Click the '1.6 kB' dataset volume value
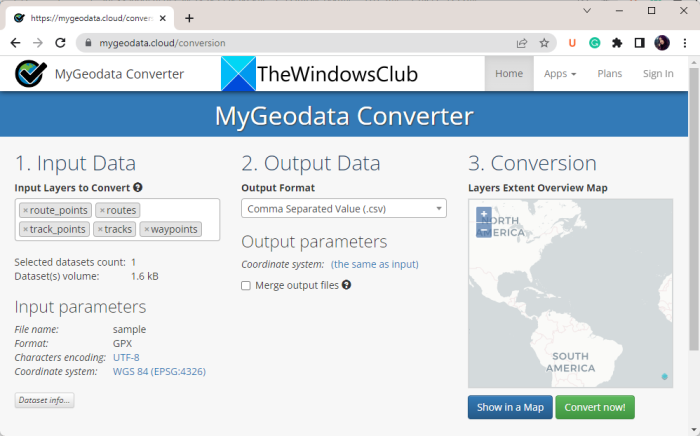This screenshot has width=700, height=436. point(145,276)
